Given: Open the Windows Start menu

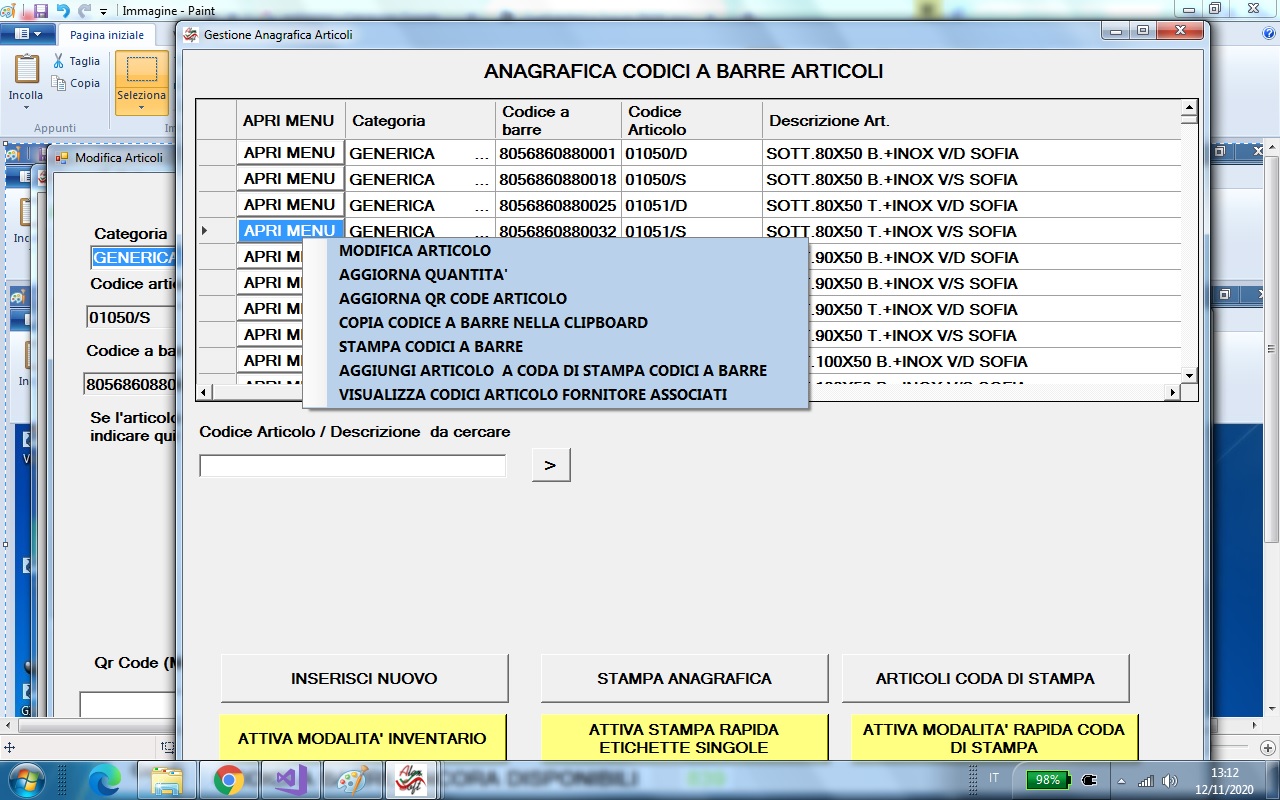Looking at the screenshot, I should (27, 779).
